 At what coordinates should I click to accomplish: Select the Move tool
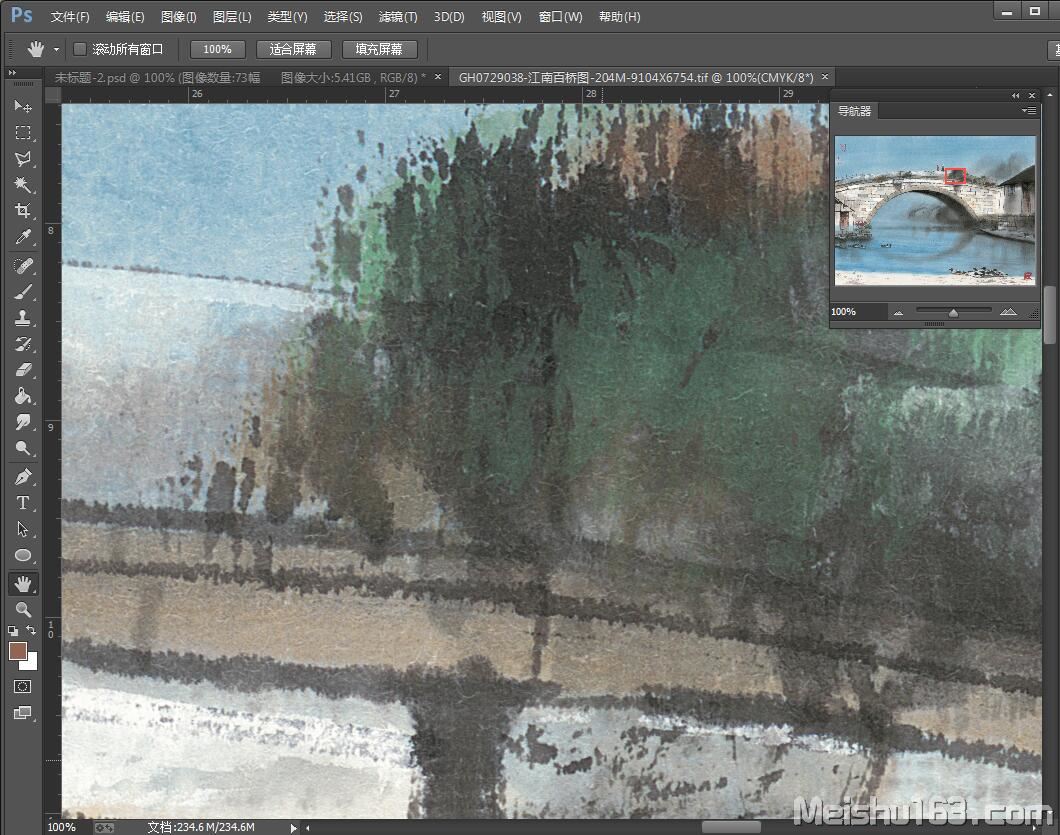[22, 106]
